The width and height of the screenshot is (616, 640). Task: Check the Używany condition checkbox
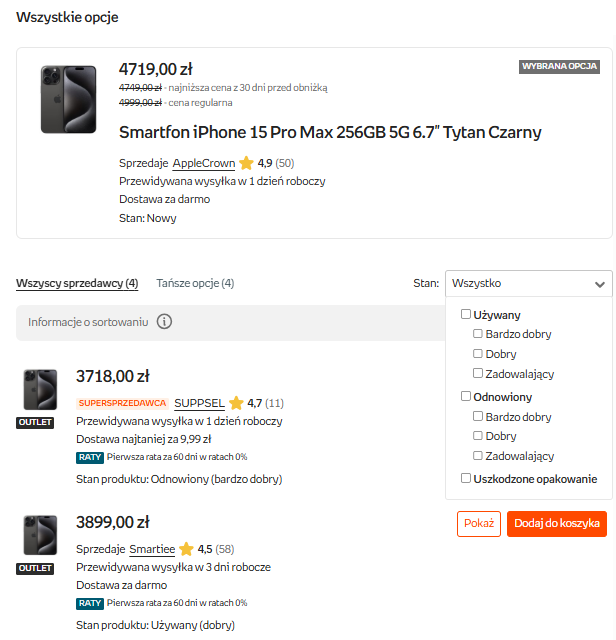point(466,314)
